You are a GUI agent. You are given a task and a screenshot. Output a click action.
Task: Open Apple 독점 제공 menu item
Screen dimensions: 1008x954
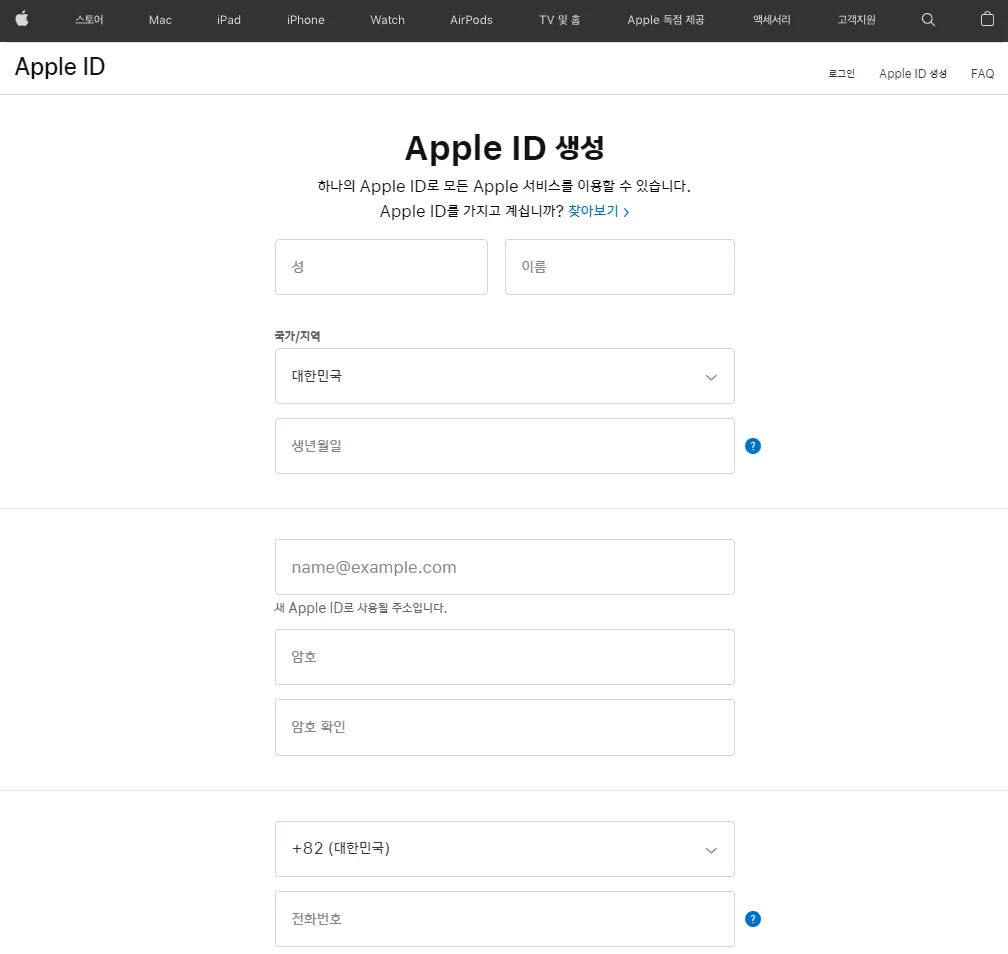[x=665, y=20]
